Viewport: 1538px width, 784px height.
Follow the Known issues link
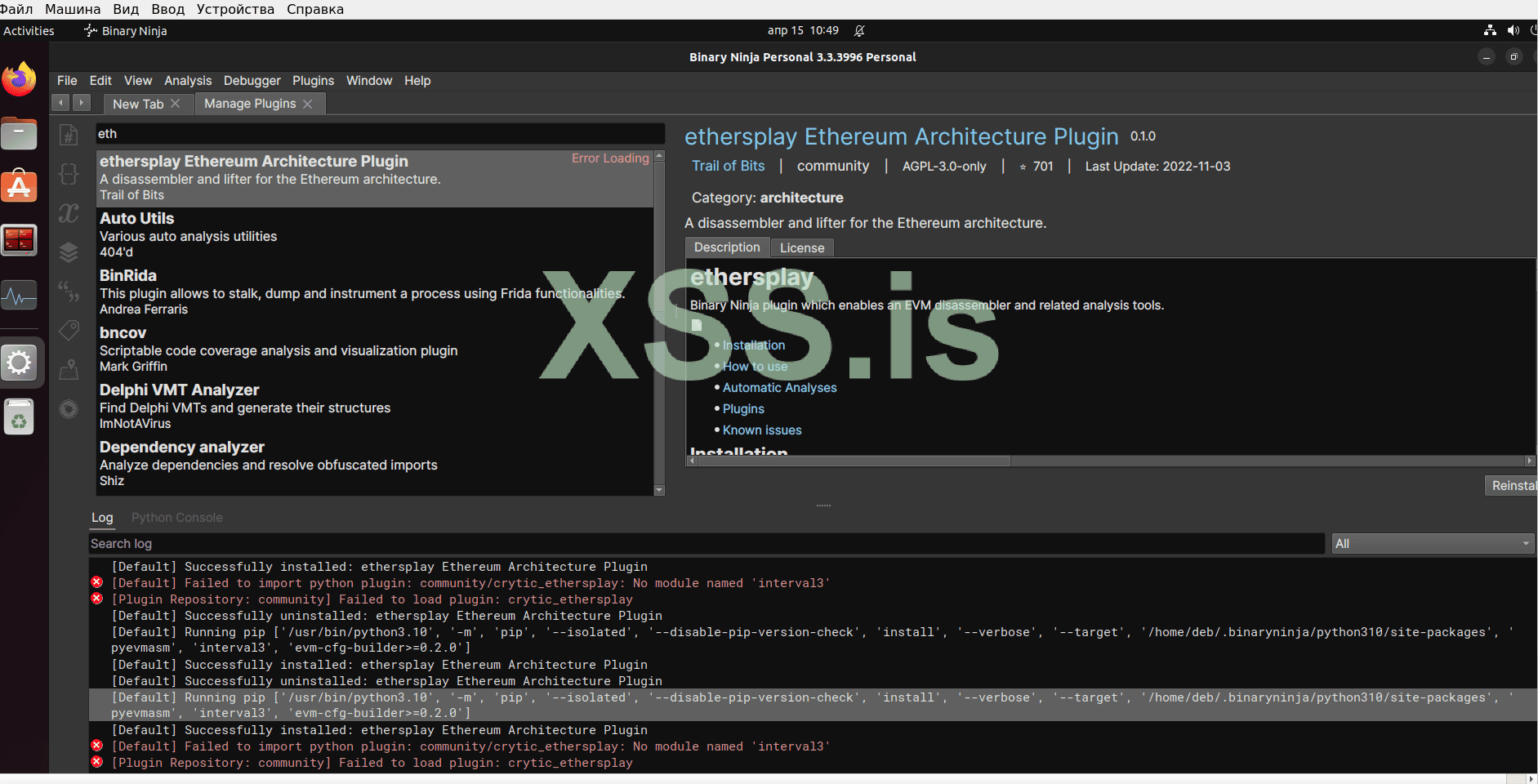coord(762,430)
